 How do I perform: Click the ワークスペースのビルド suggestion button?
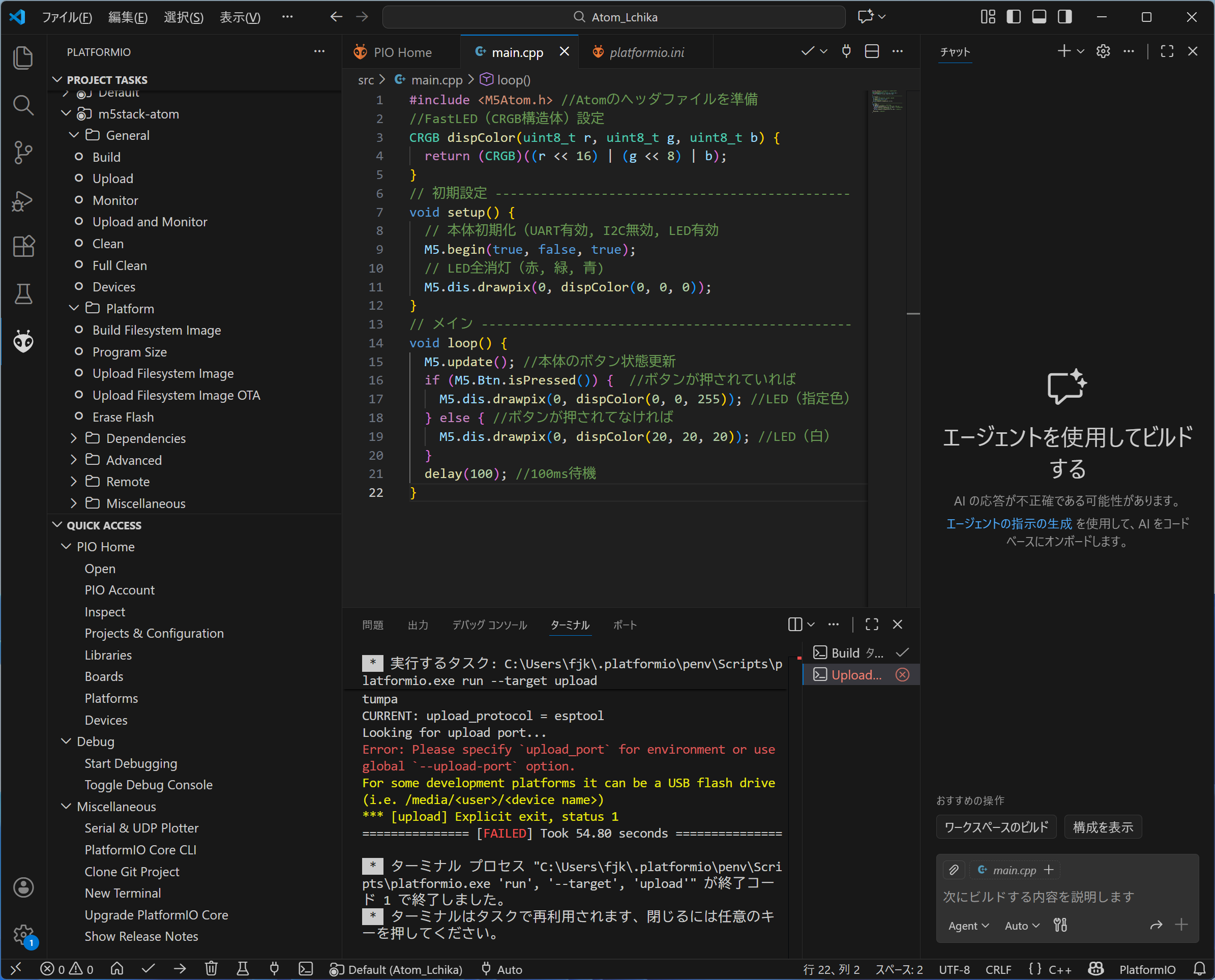[x=996, y=827]
